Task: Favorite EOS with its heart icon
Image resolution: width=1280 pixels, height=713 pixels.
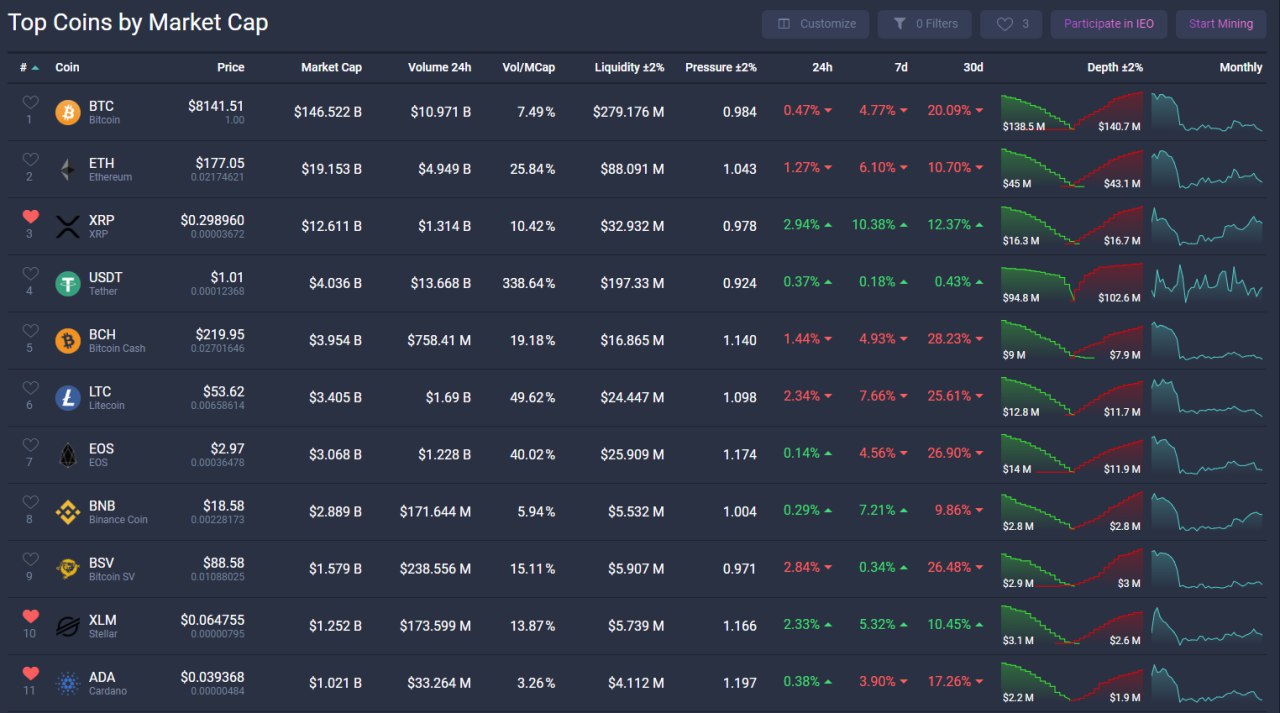Action: (30, 444)
